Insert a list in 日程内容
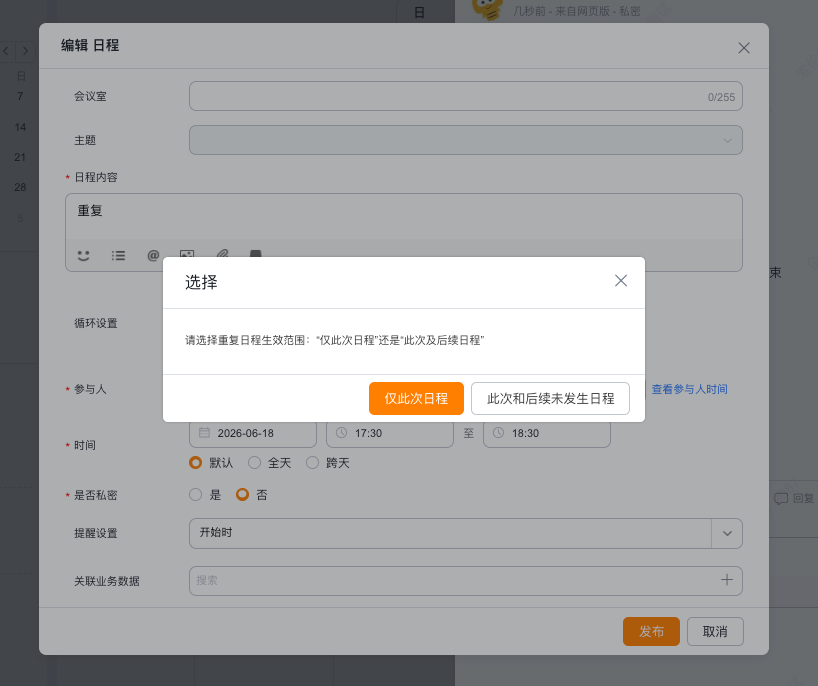Image resolution: width=818 pixels, height=686 pixels. (118, 255)
